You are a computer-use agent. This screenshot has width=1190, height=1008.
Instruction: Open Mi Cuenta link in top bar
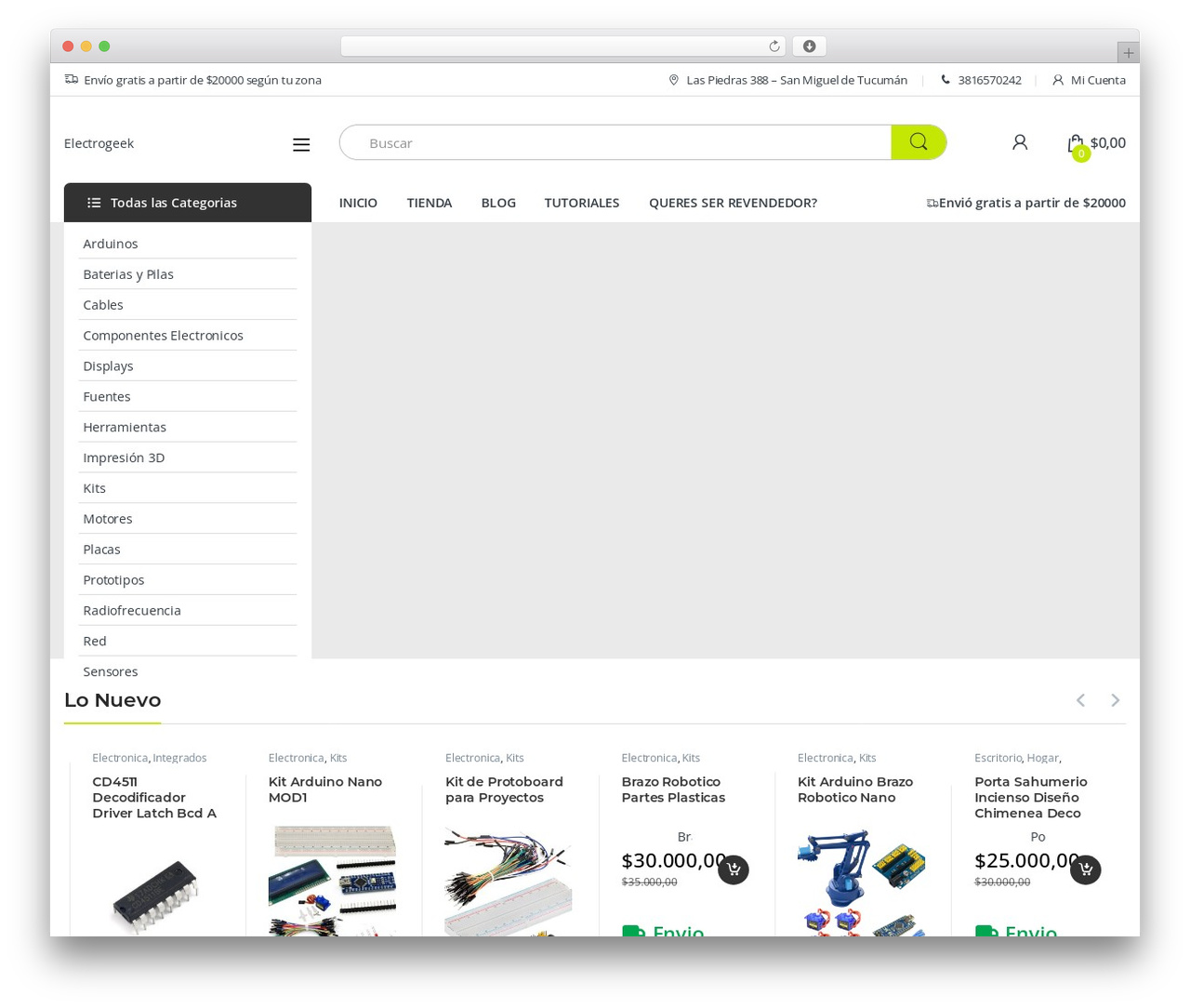1098,80
